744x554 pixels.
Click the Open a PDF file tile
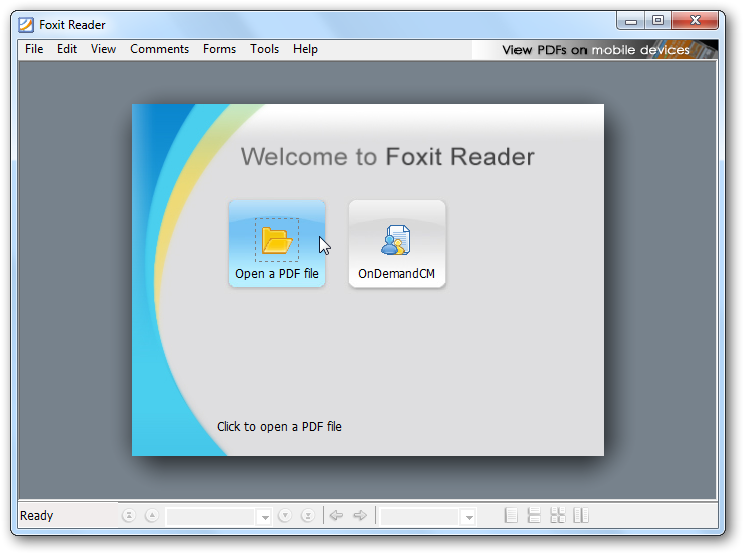[277, 243]
